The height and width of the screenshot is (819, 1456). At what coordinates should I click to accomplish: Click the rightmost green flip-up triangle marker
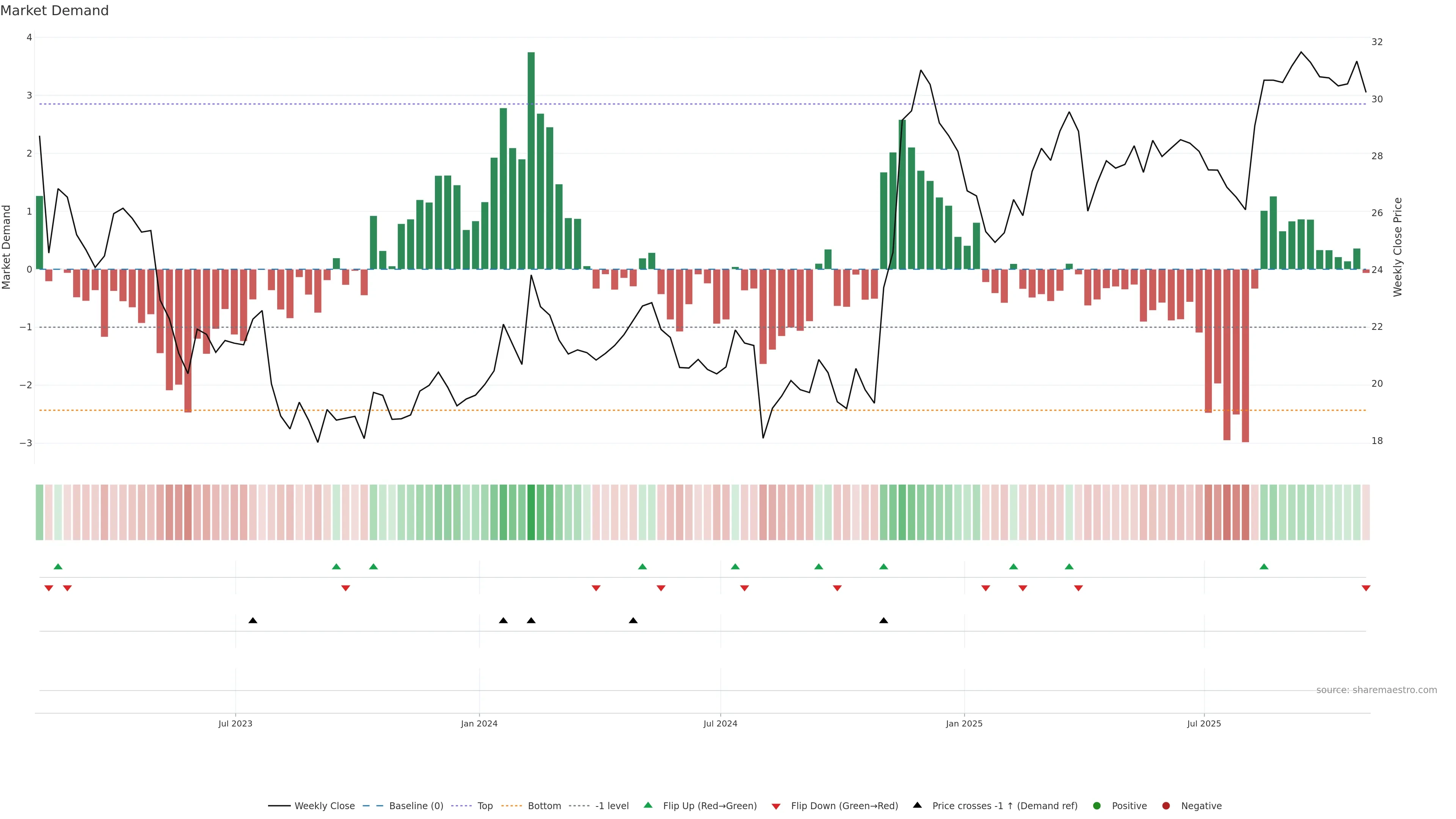pyautogui.click(x=1264, y=566)
